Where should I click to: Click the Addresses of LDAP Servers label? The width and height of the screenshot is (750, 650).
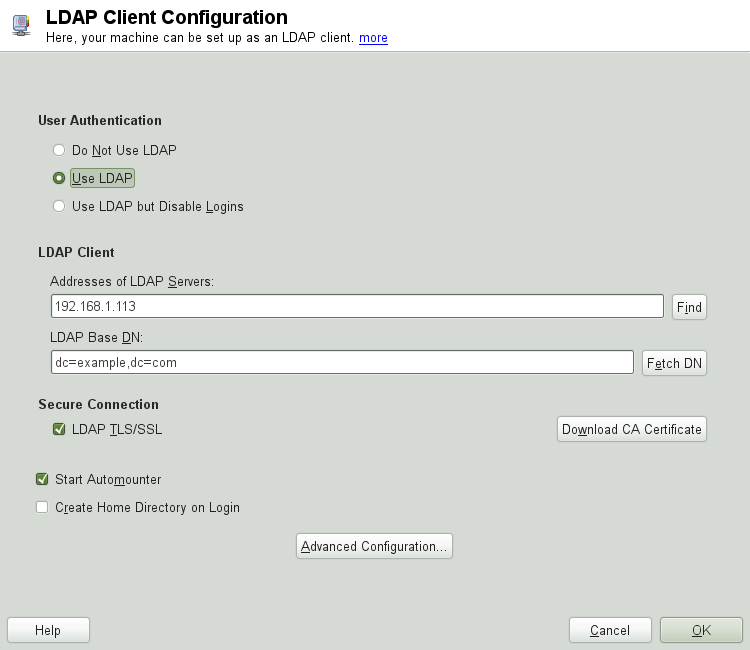pyautogui.click(x=132, y=281)
